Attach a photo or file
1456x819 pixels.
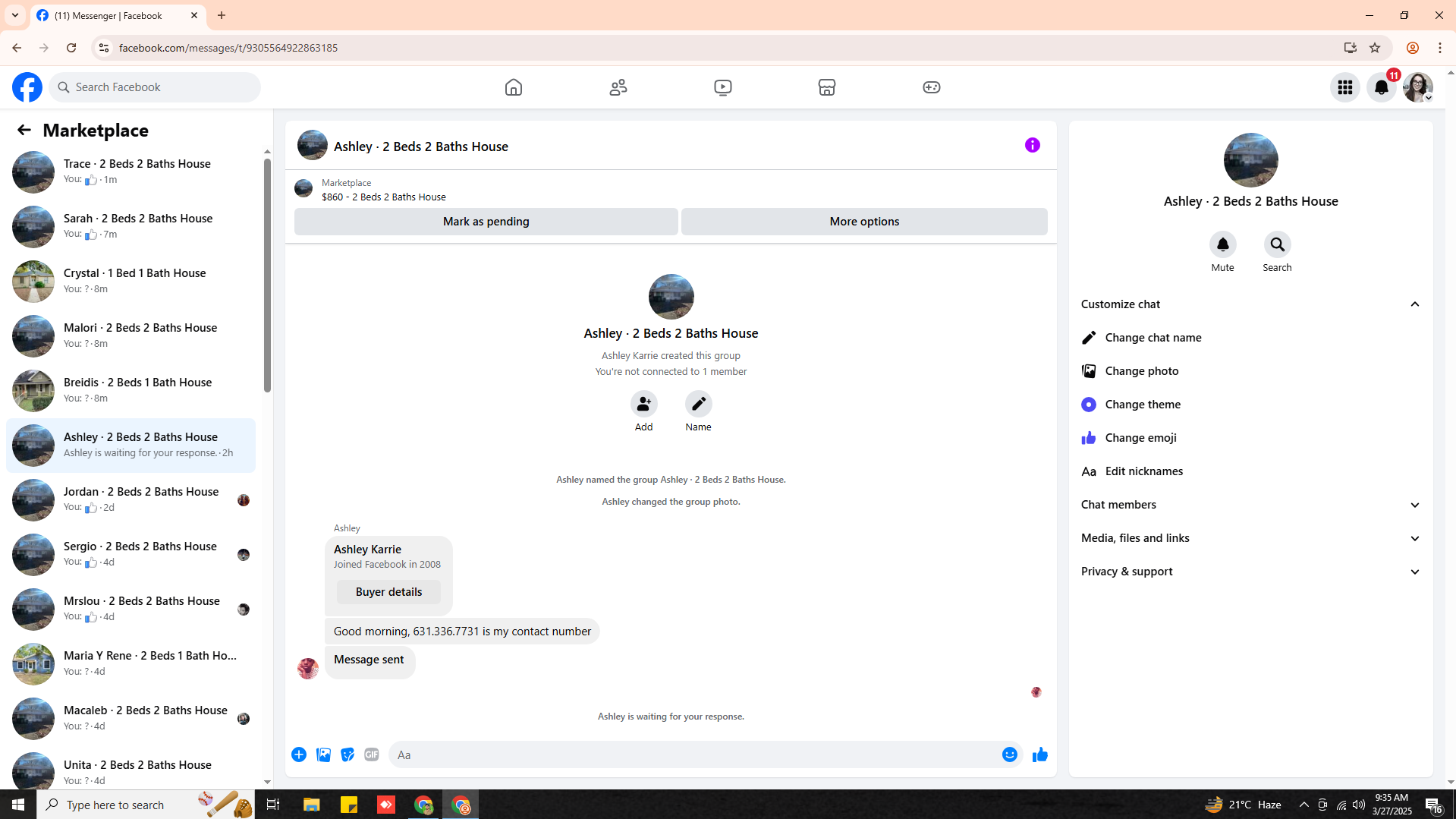(x=323, y=754)
